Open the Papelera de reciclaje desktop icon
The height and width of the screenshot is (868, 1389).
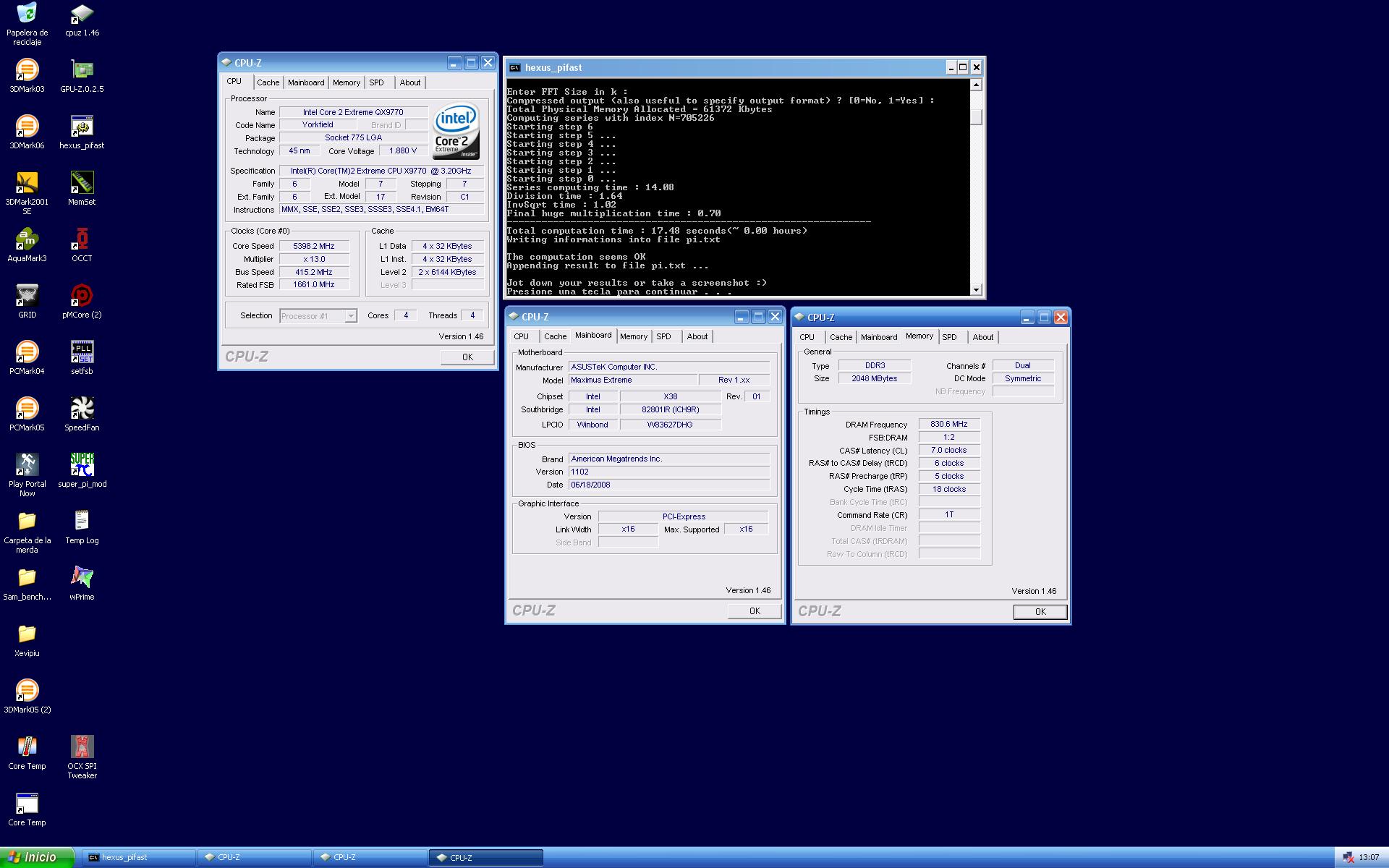pyautogui.click(x=27, y=23)
